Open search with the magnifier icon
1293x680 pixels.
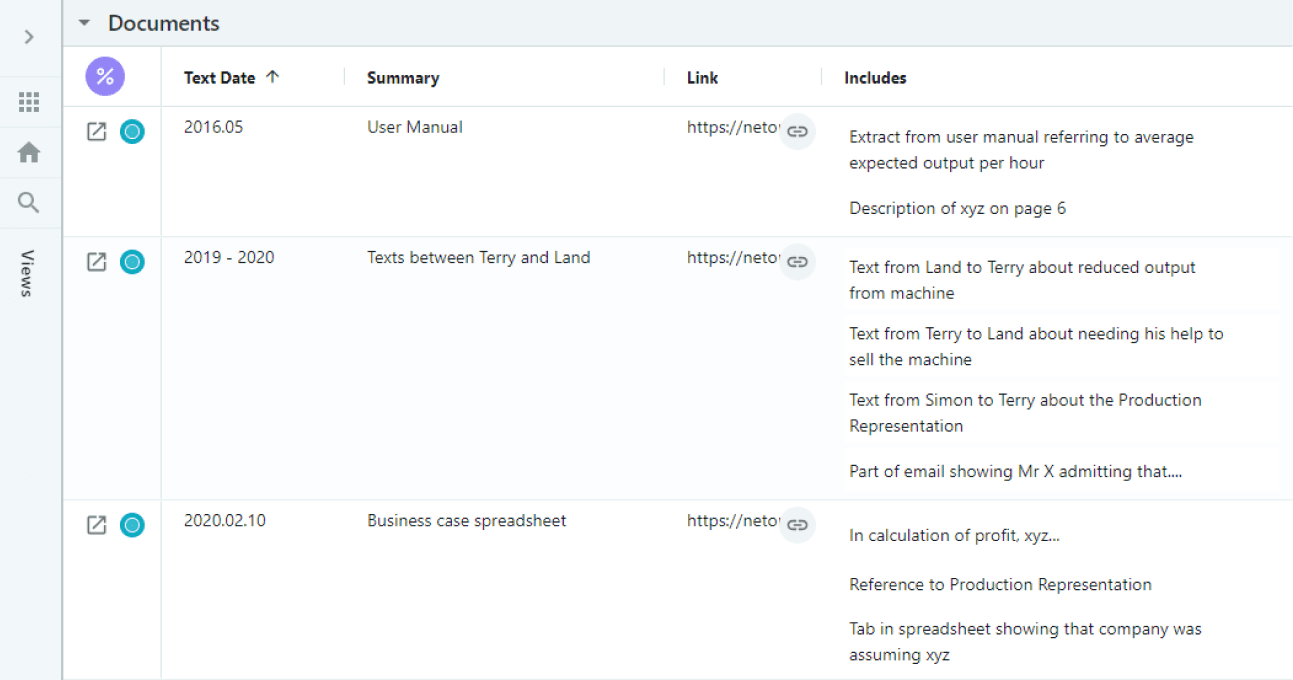(29, 203)
